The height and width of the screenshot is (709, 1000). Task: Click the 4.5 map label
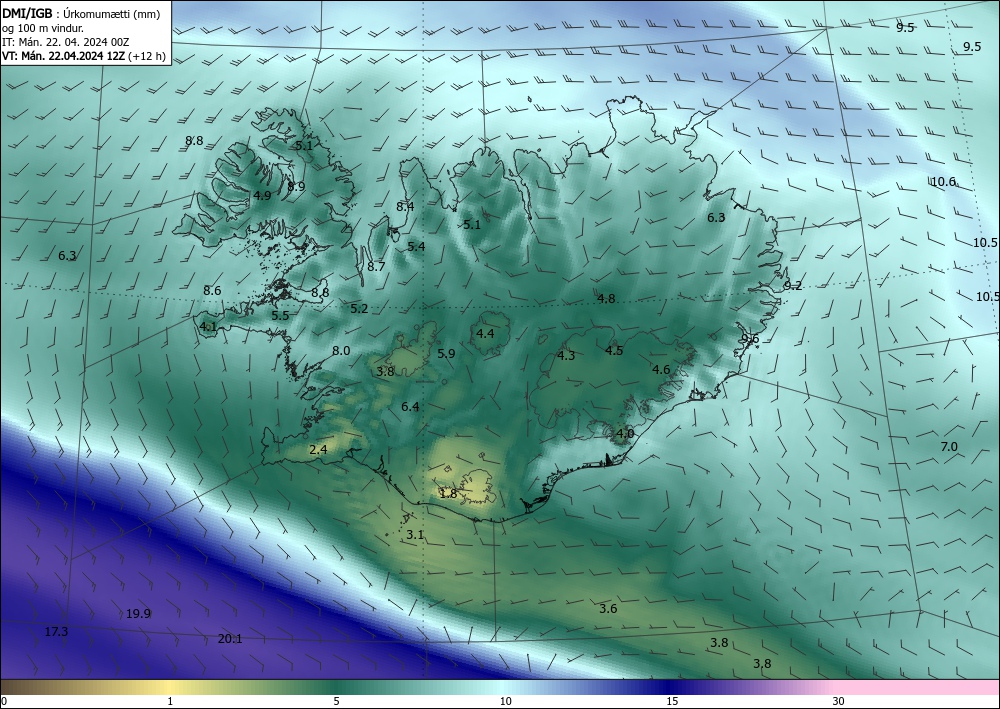[x=614, y=351]
